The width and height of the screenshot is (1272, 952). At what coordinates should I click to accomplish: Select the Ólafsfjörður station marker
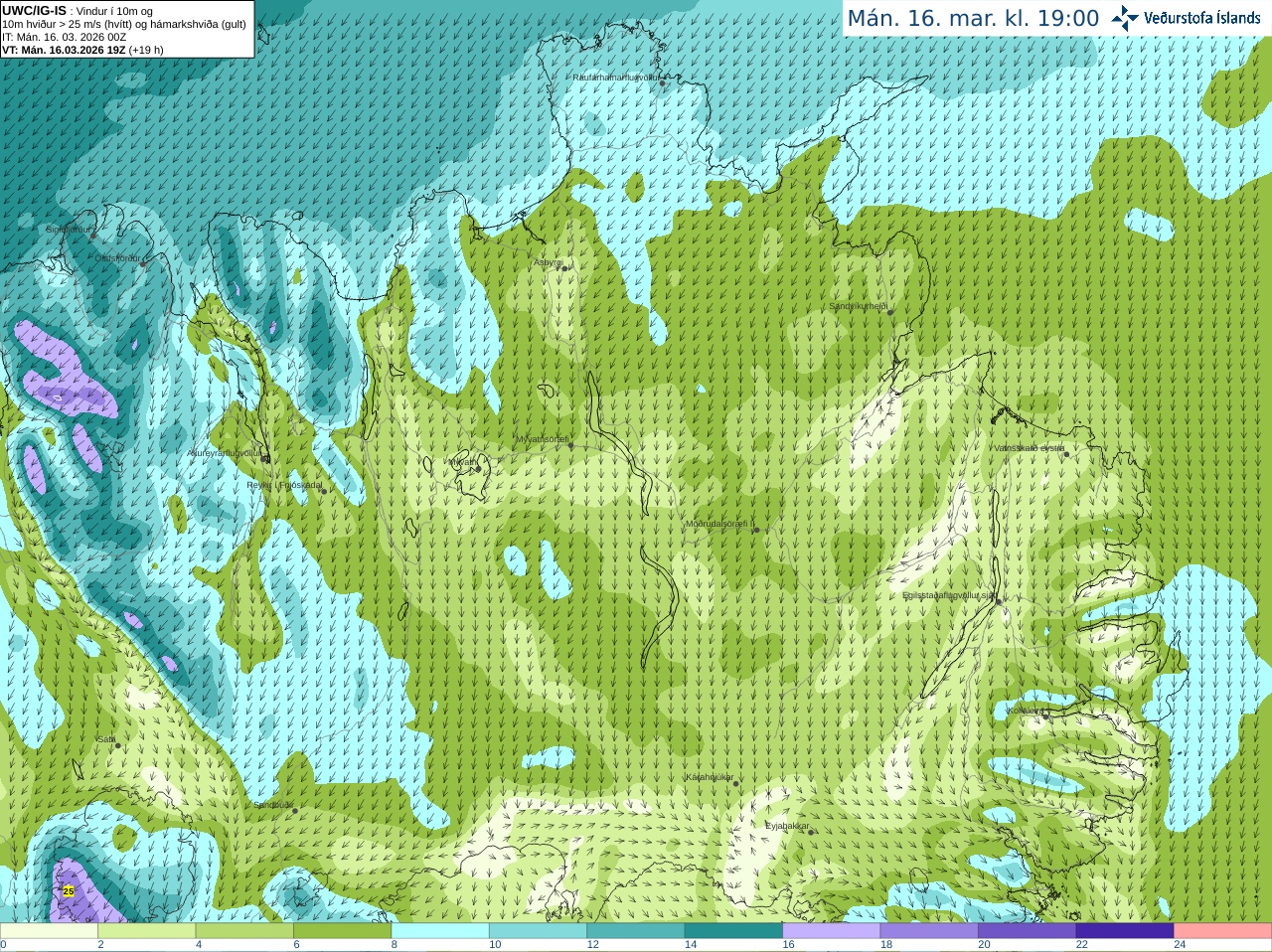click(143, 263)
